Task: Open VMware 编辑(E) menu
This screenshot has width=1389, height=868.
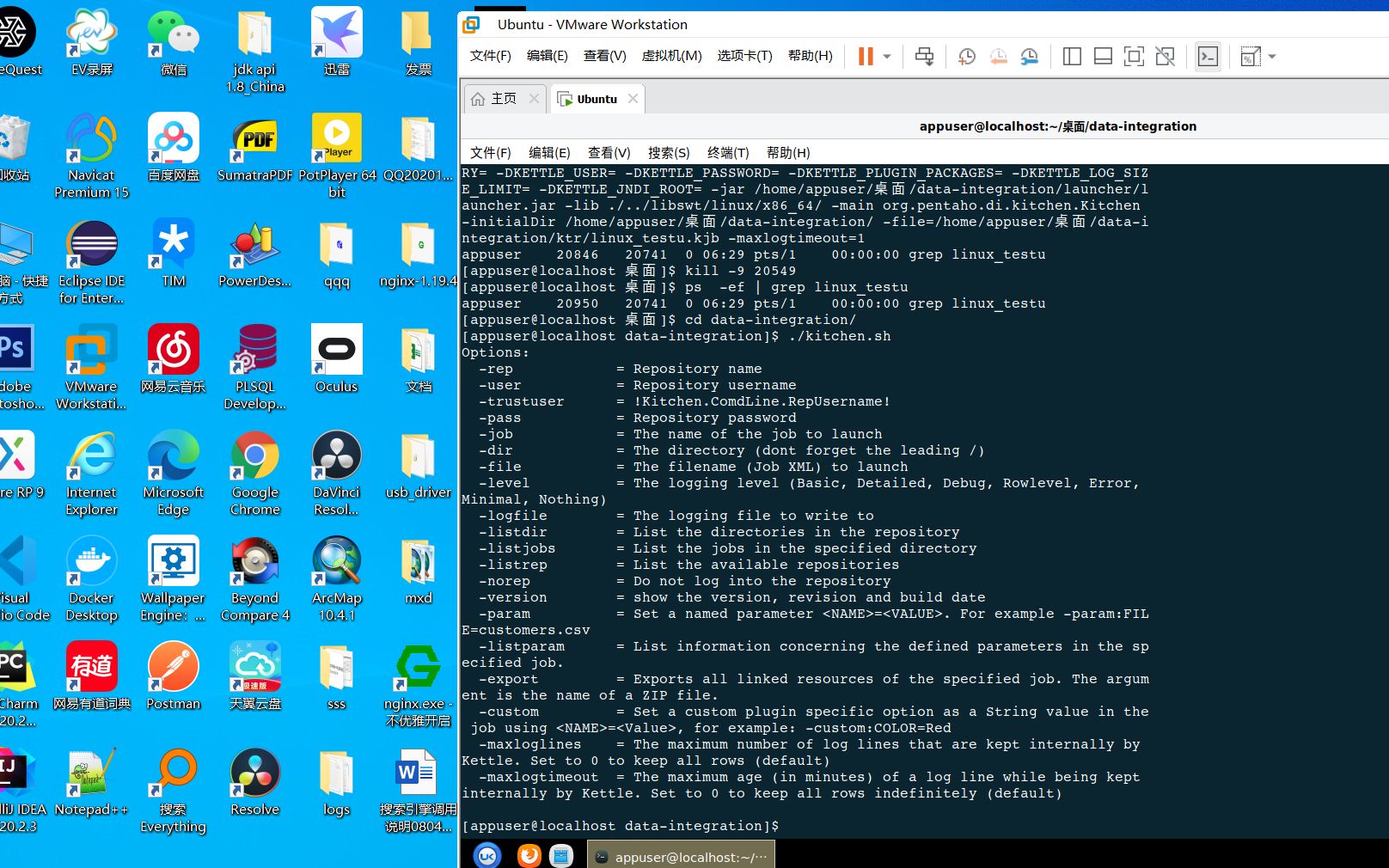Action: tap(547, 56)
